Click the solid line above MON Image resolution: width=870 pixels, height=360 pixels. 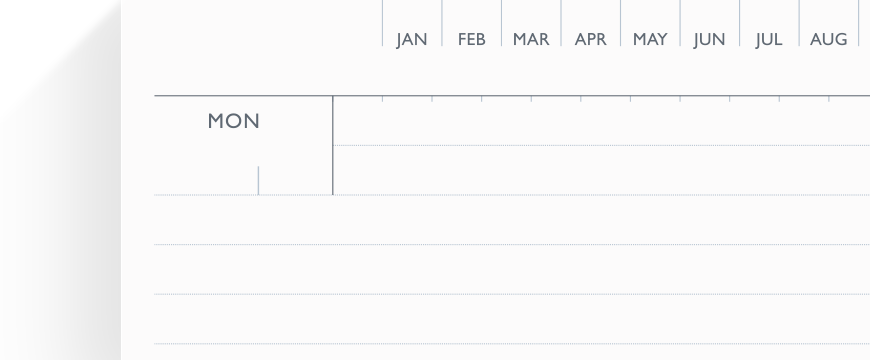coord(512,96)
